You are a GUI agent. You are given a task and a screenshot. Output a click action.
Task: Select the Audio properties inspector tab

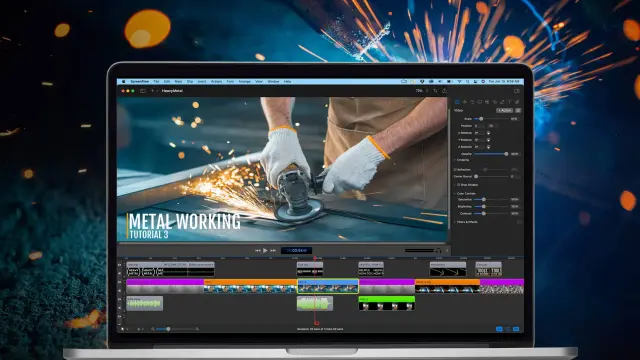pos(464,102)
